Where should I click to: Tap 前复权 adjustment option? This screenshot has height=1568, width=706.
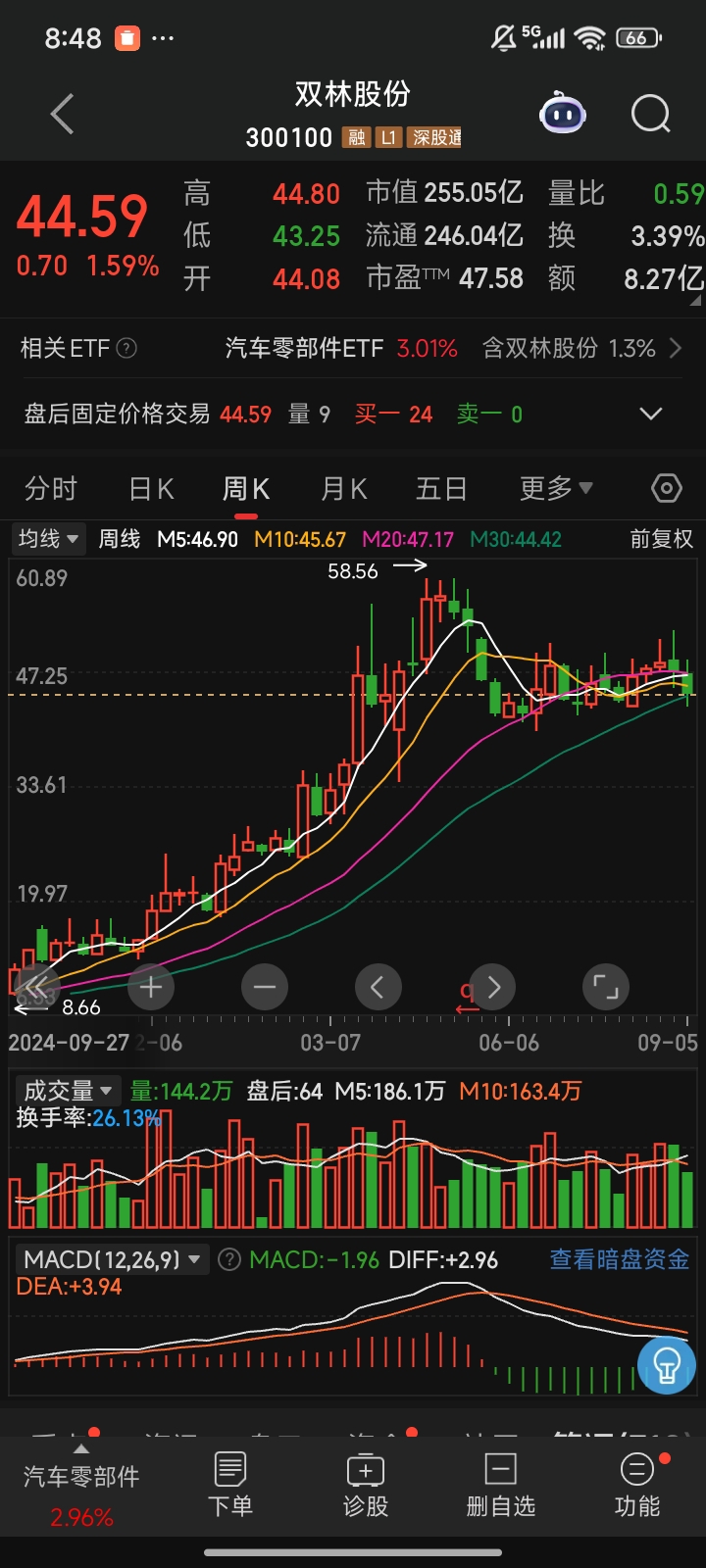(662, 538)
